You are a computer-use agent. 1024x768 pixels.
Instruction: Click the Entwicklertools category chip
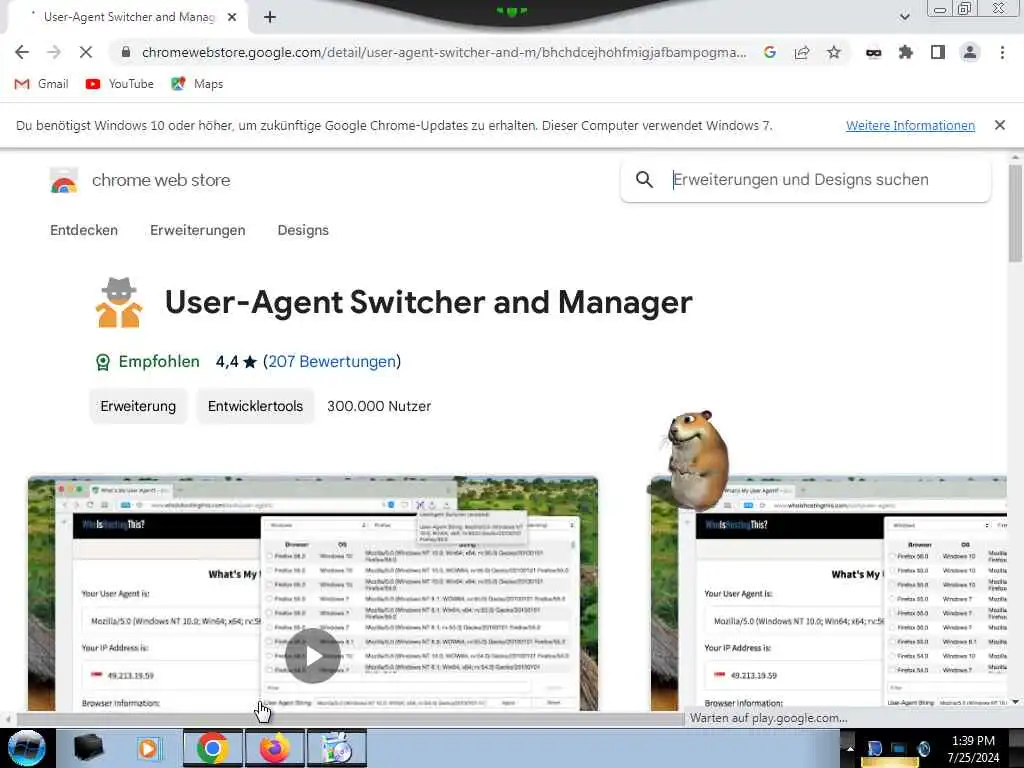pos(255,406)
